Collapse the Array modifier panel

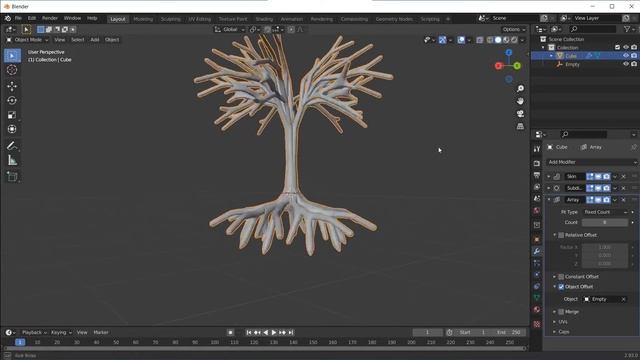click(549, 200)
